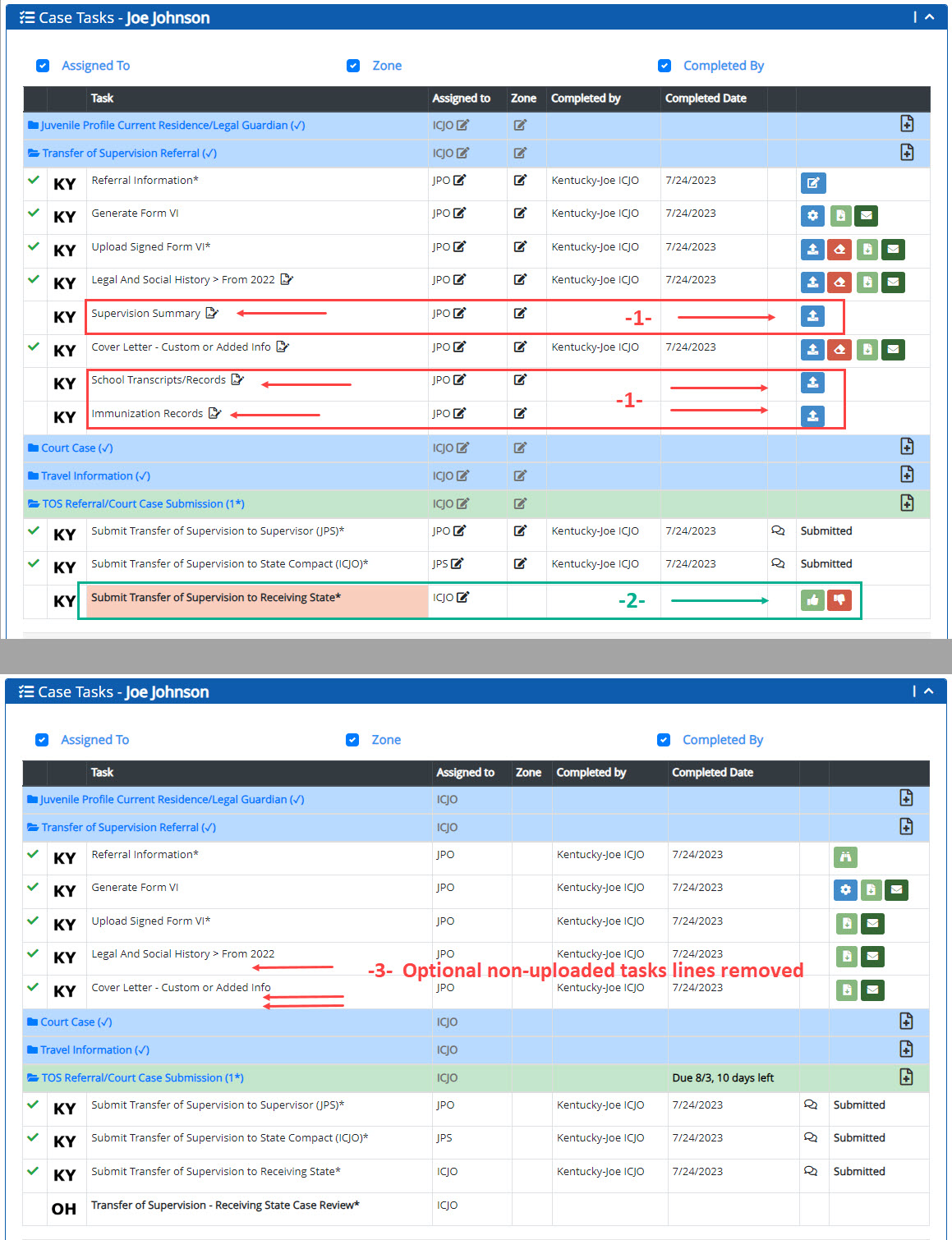
Task: Click envelope icon in upper panel Generate Form VI row
Action: coord(866,216)
